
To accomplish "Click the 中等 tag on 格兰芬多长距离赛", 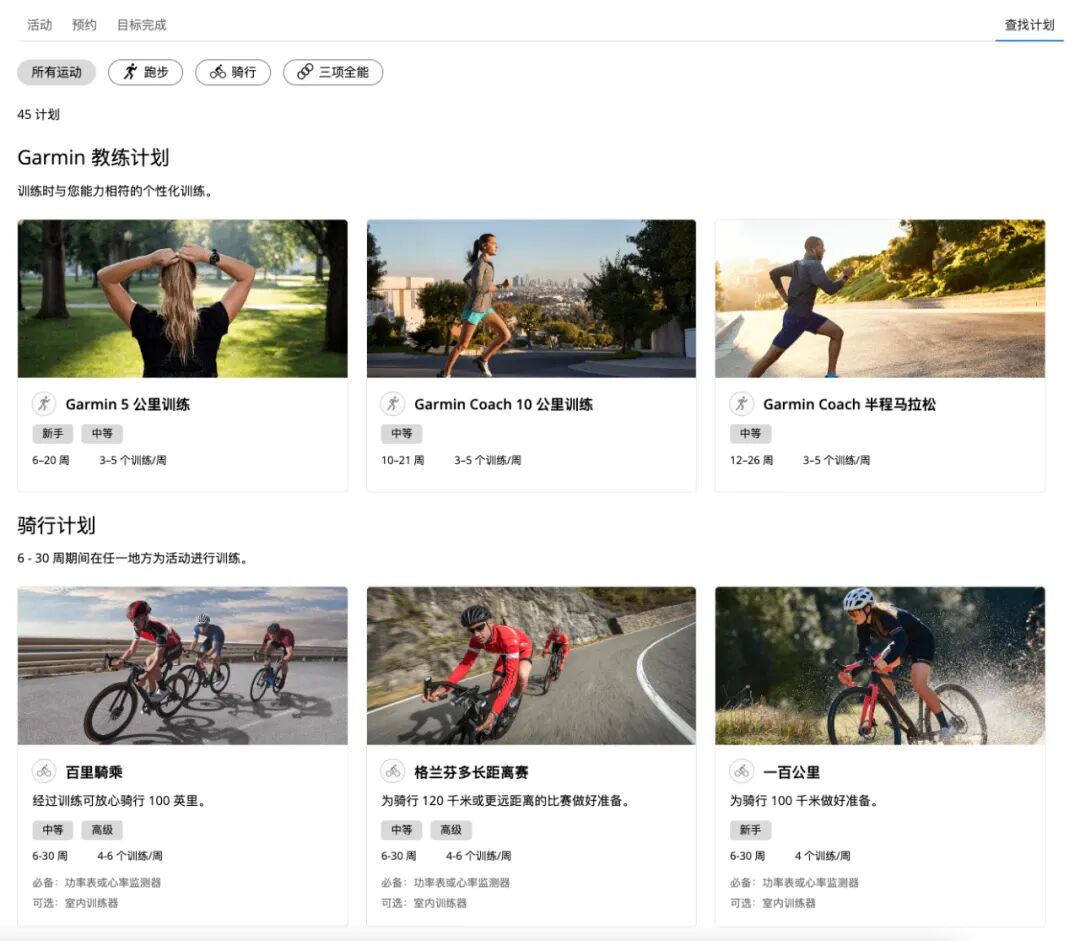I will tap(402, 830).
